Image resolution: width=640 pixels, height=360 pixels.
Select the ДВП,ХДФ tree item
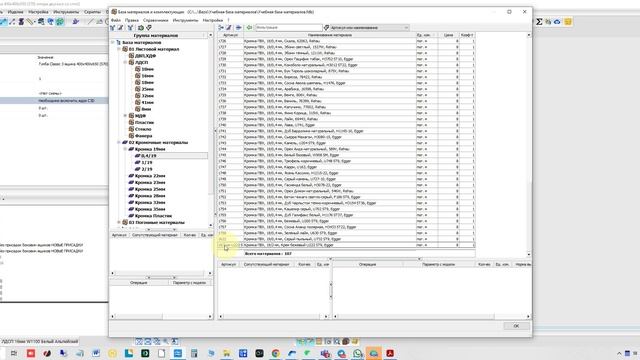[146, 56]
